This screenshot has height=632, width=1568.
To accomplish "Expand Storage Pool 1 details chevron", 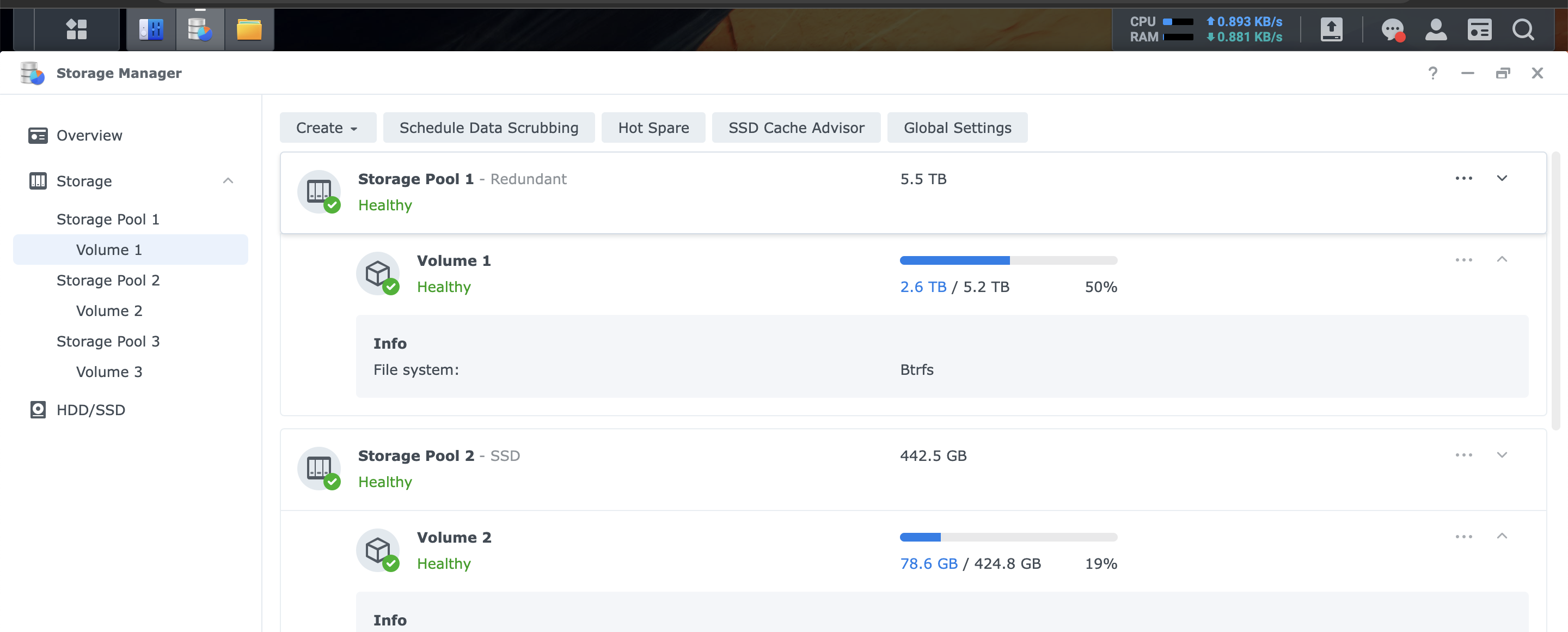I will pyautogui.click(x=1502, y=178).
